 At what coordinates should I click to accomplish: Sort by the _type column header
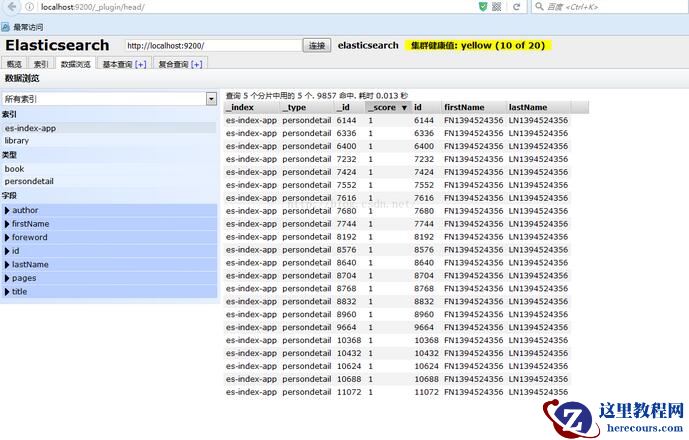[x=307, y=107]
